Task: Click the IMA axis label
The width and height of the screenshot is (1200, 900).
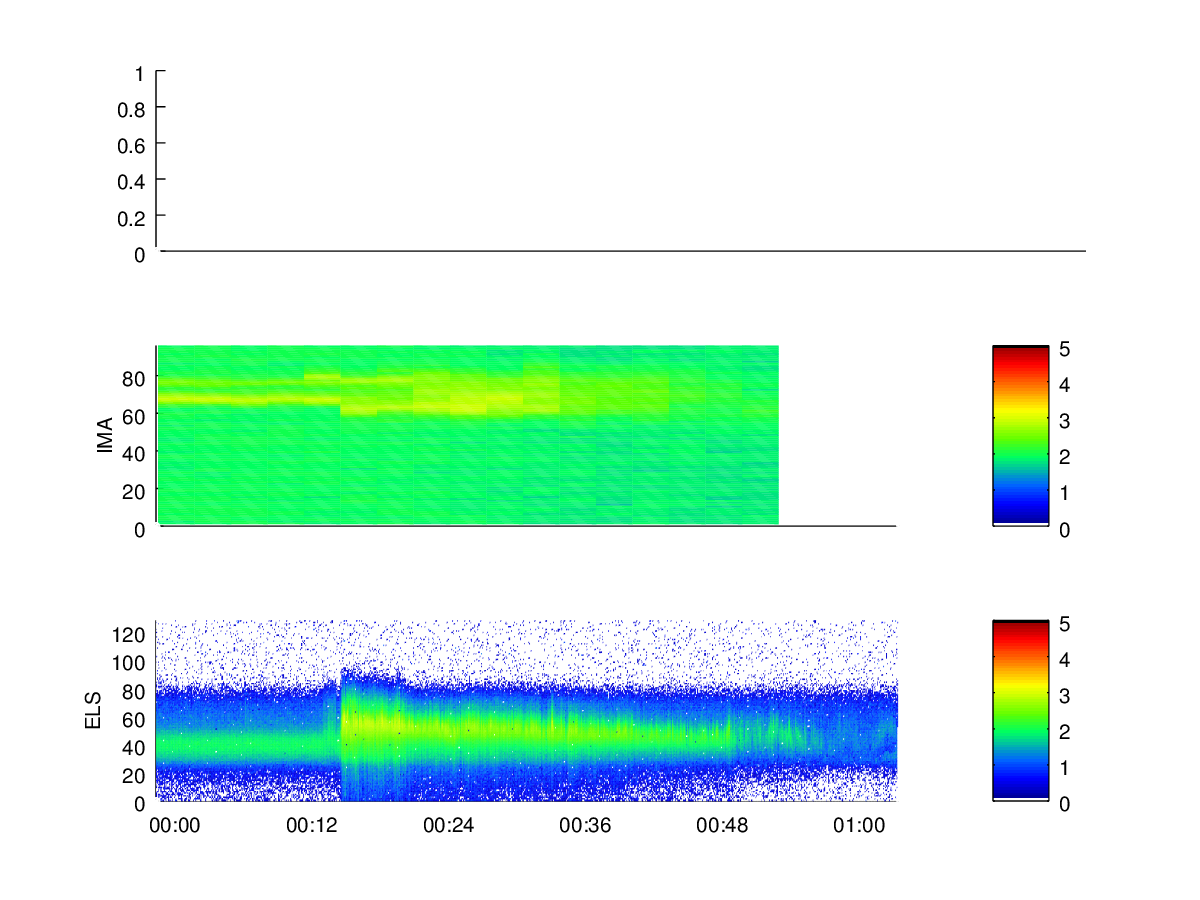Action: [x=105, y=436]
